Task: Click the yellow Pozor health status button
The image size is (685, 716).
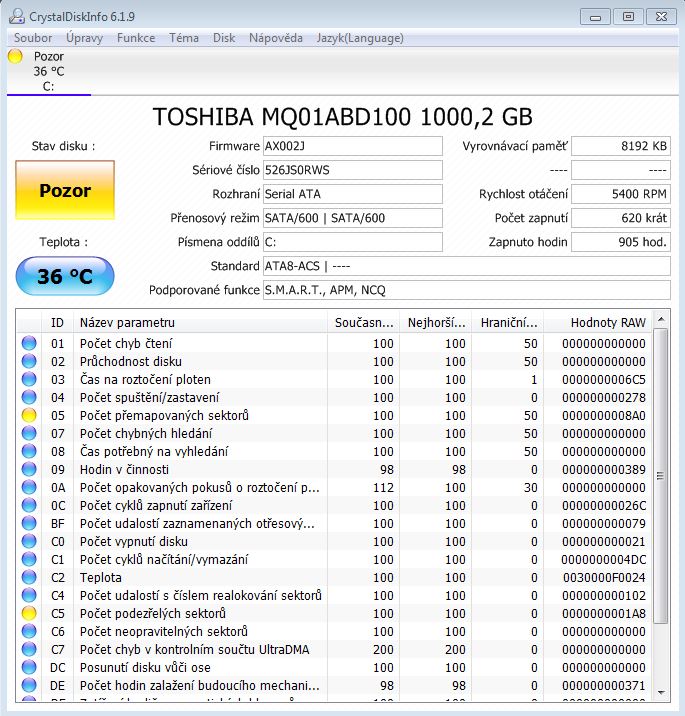Action: [65, 190]
